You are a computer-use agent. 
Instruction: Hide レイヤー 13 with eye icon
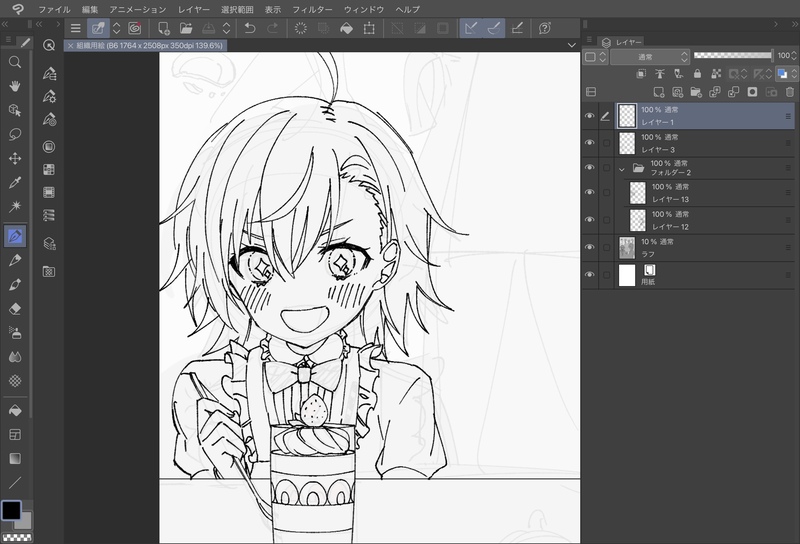pos(590,192)
